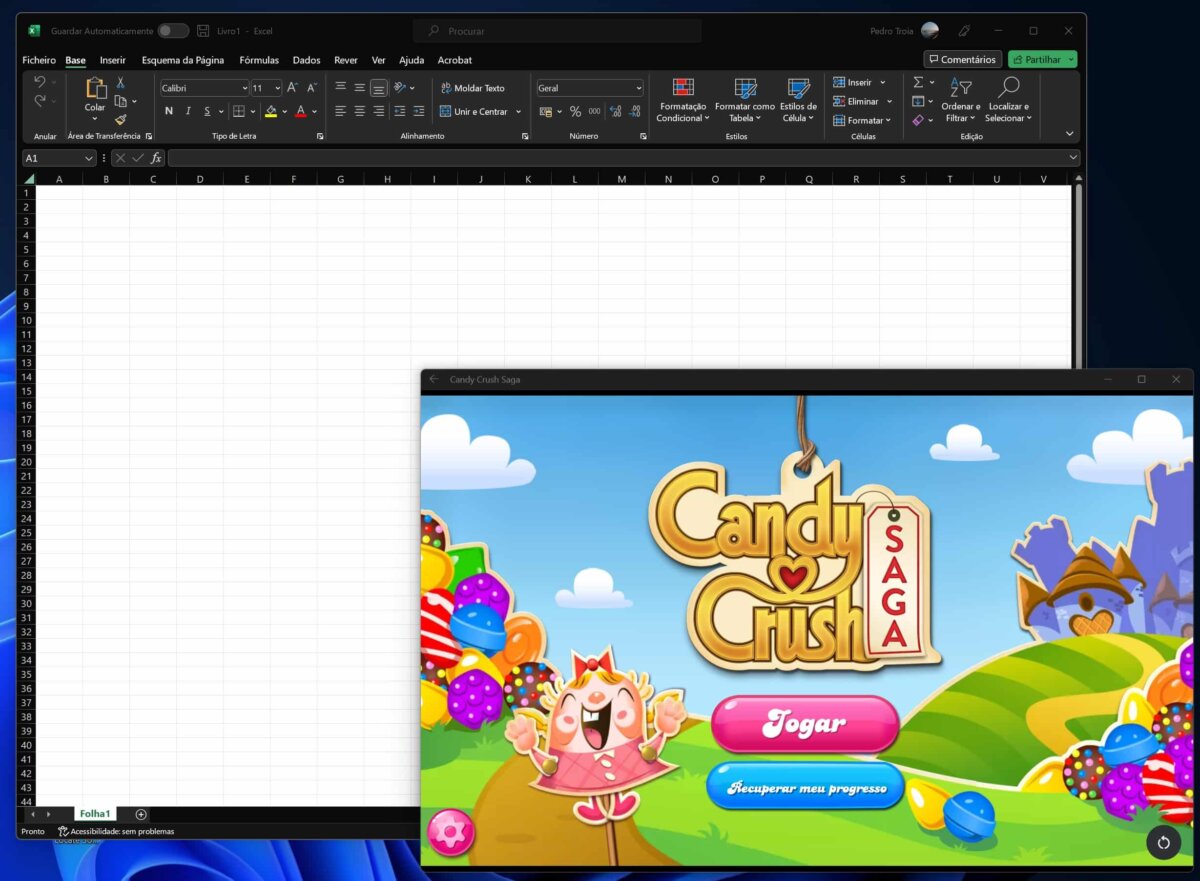The height and width of the screenshot is (881, 1200).
Task: Open the Geral number format dropdown
Action: (638, 88)
